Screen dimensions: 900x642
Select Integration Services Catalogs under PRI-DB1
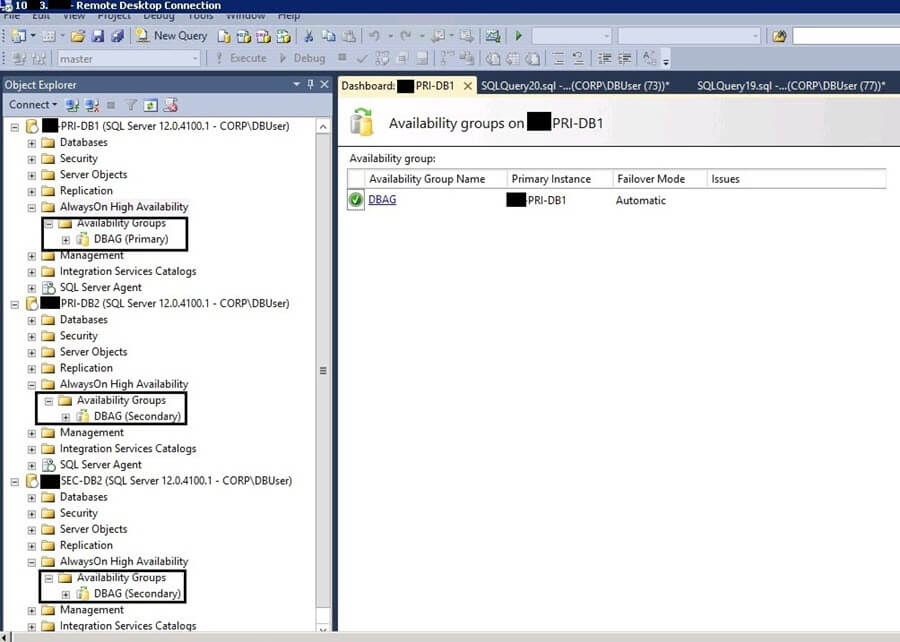(128, 271)
